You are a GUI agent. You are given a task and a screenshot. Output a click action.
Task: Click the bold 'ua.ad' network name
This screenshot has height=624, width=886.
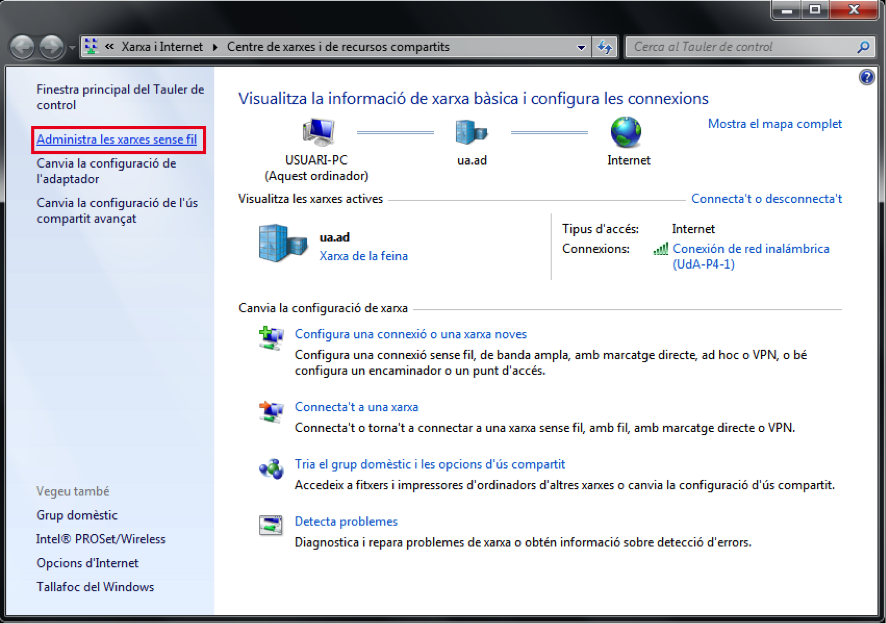(335, 237)
